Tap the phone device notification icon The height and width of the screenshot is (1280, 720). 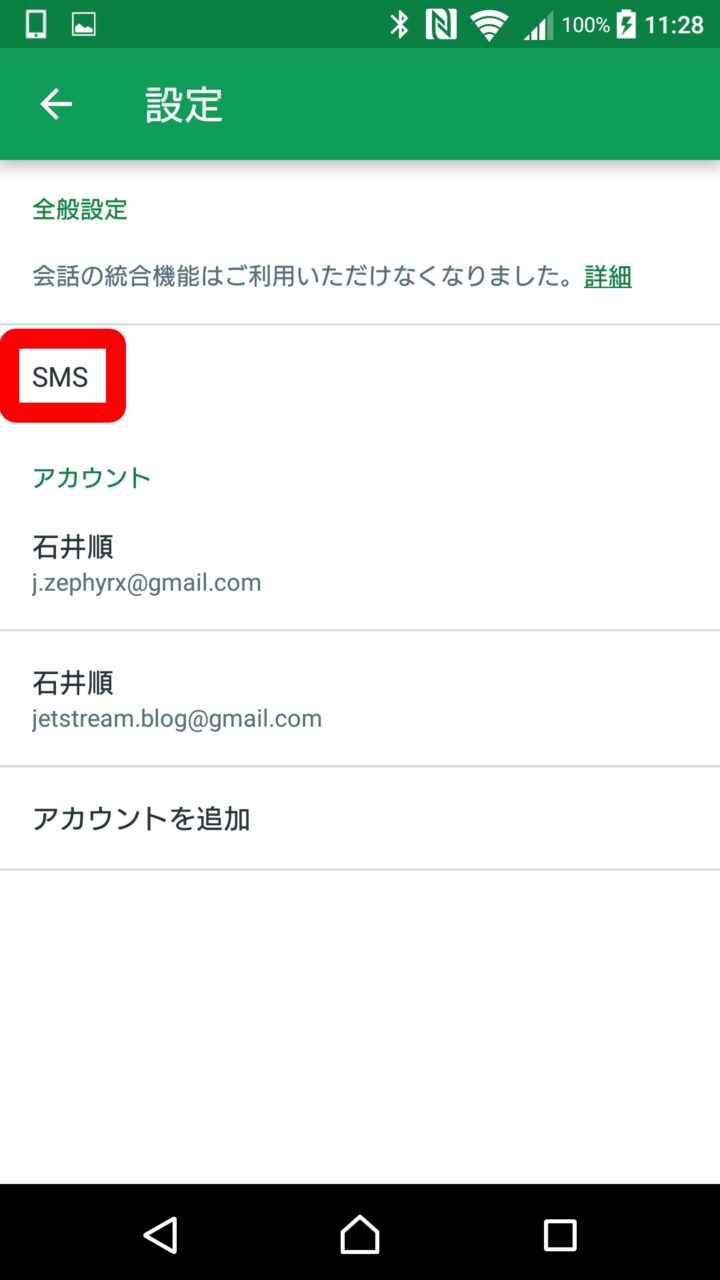click(x=36, y=25)
